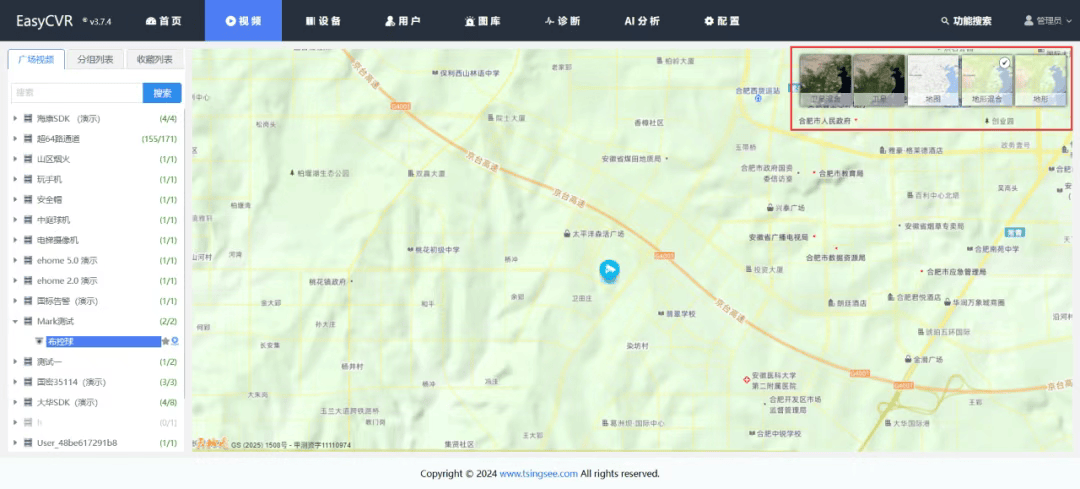This screenshot has width=1080, height=489.
Task: Click the device icon next to 电梯摄像机
Action: tap(28, 240)
